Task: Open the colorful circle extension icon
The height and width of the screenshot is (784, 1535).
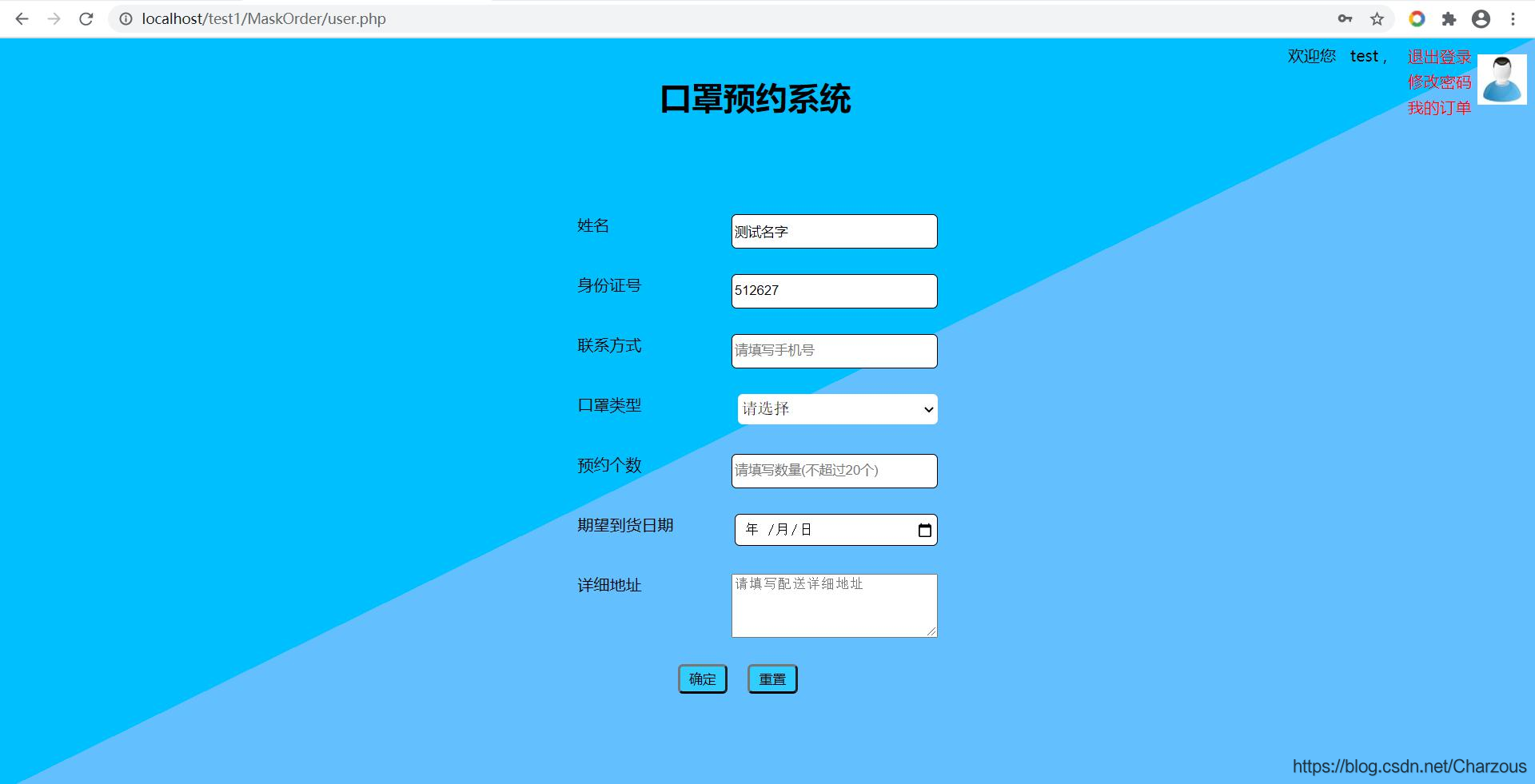Action: tap(1417, 19)
